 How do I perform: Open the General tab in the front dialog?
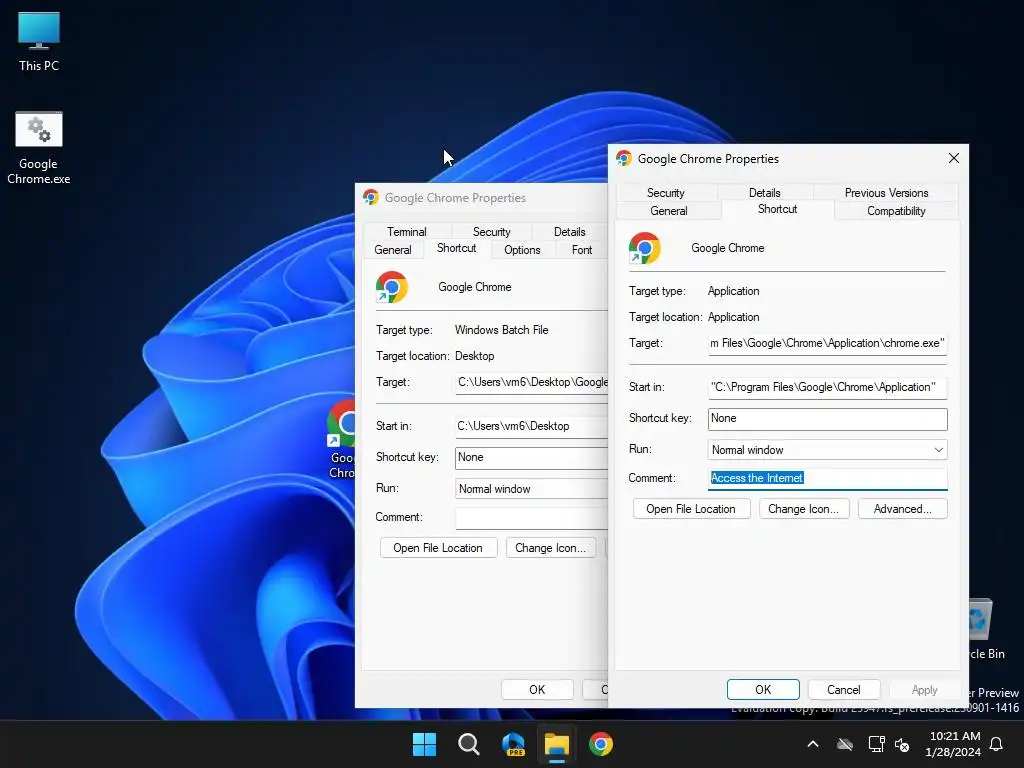pyautogui.click(x=669, y=211)
